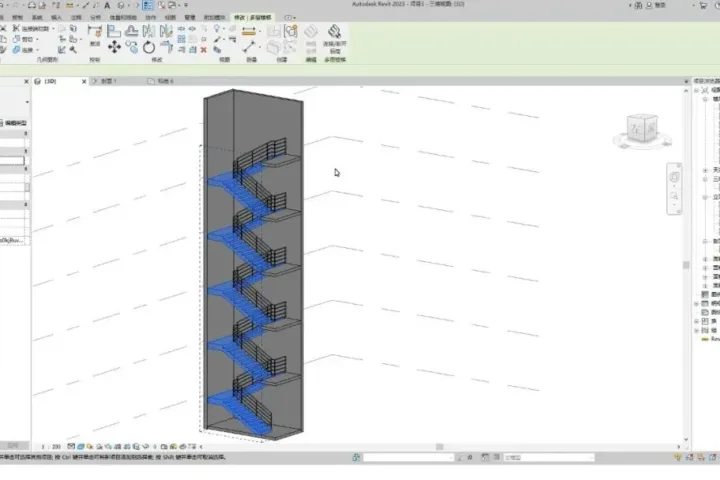
Task: Open the Add-Ins ribbon tab
Action: point(214,17)
